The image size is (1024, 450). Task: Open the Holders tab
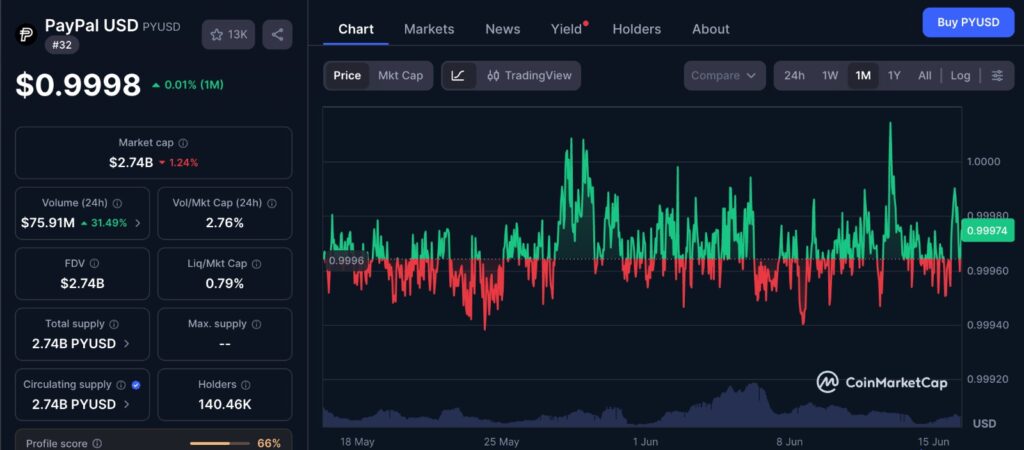click(x=637, y=29)
